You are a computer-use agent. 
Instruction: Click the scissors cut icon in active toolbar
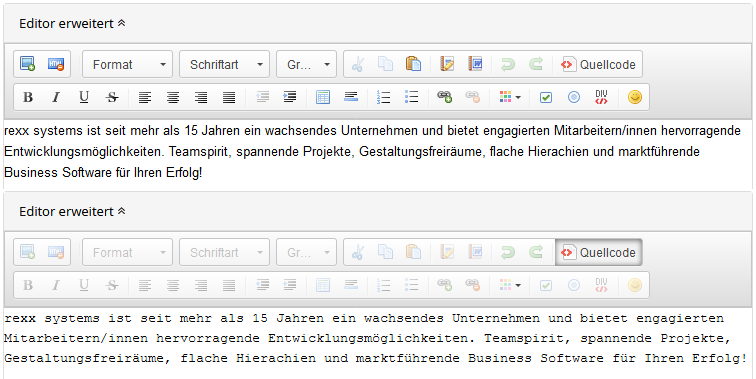tap(357, 64)
